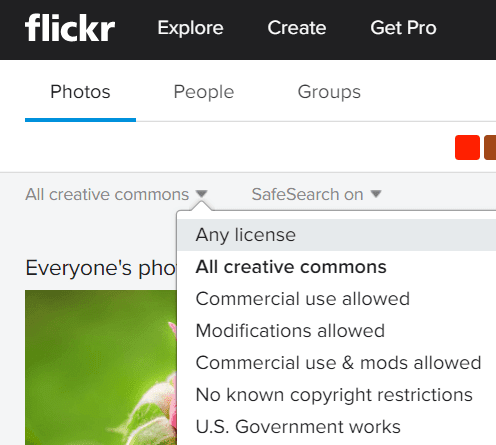Pick Commercial use & mods allowed
496x445 pixels.
click(336, 363)
